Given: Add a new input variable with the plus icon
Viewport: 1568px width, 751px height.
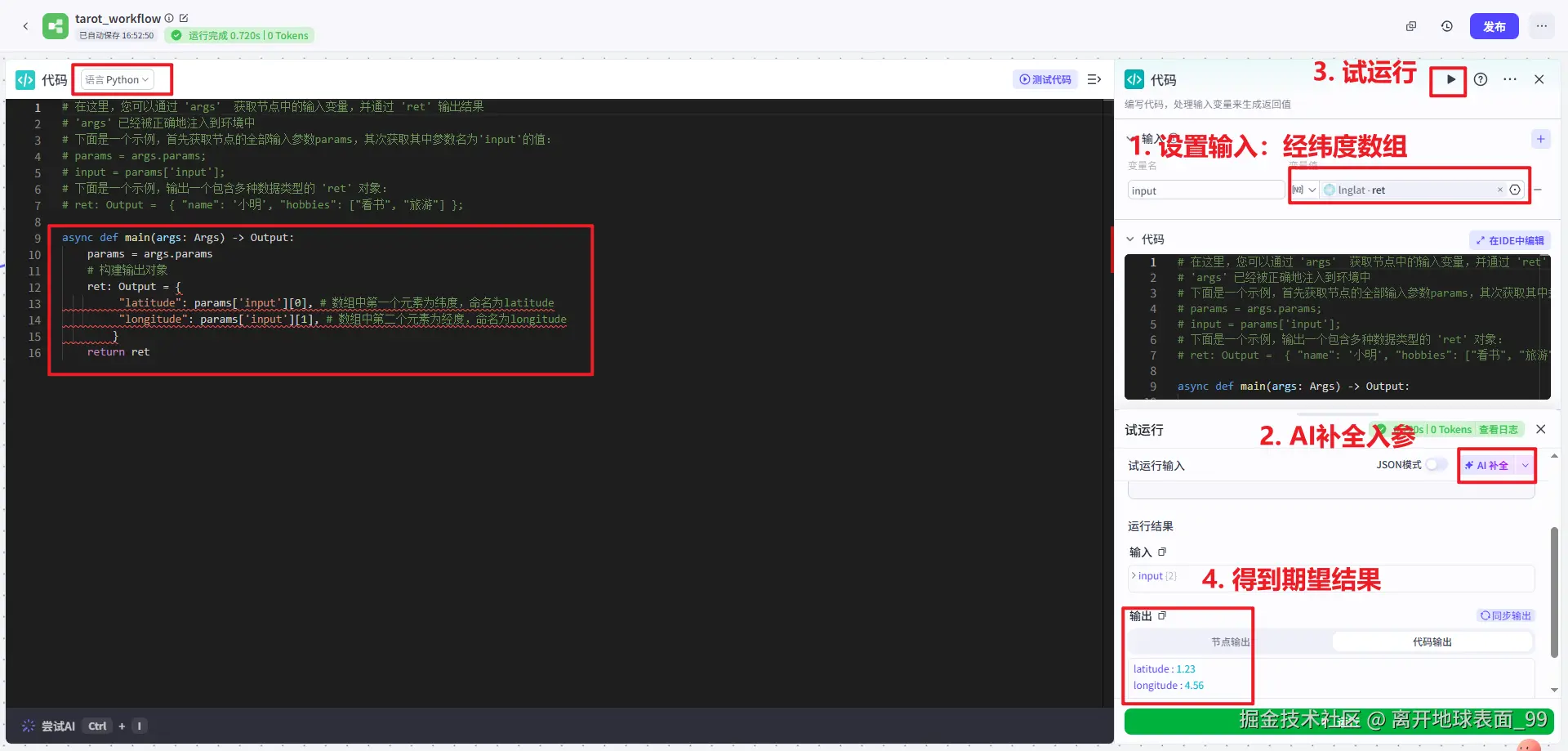Looking at the screenshot, I should (1541, 139).
